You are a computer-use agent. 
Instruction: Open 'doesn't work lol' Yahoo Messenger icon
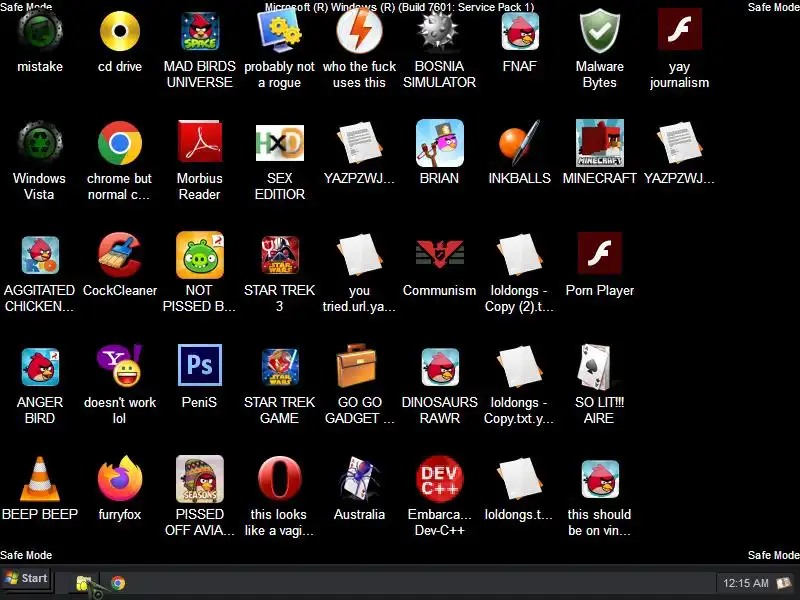120,366
